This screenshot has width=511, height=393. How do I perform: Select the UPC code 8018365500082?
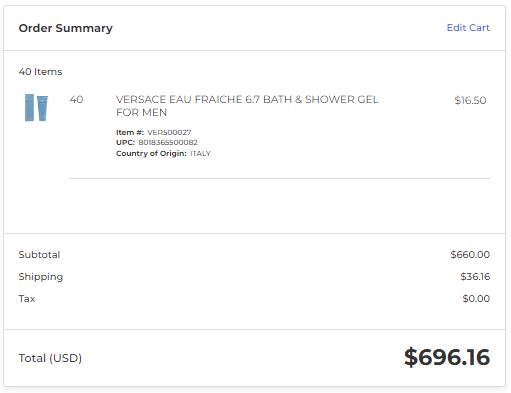tap(168, 142)
